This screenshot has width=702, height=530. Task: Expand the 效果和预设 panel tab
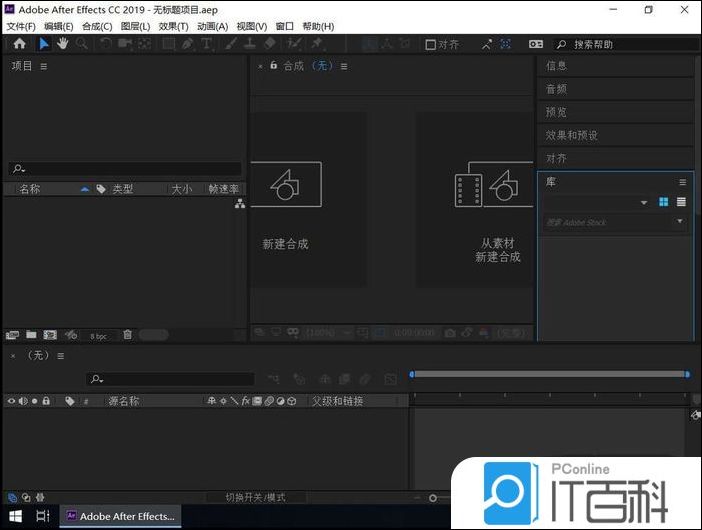pyautogui.click(x=572, y=135)
